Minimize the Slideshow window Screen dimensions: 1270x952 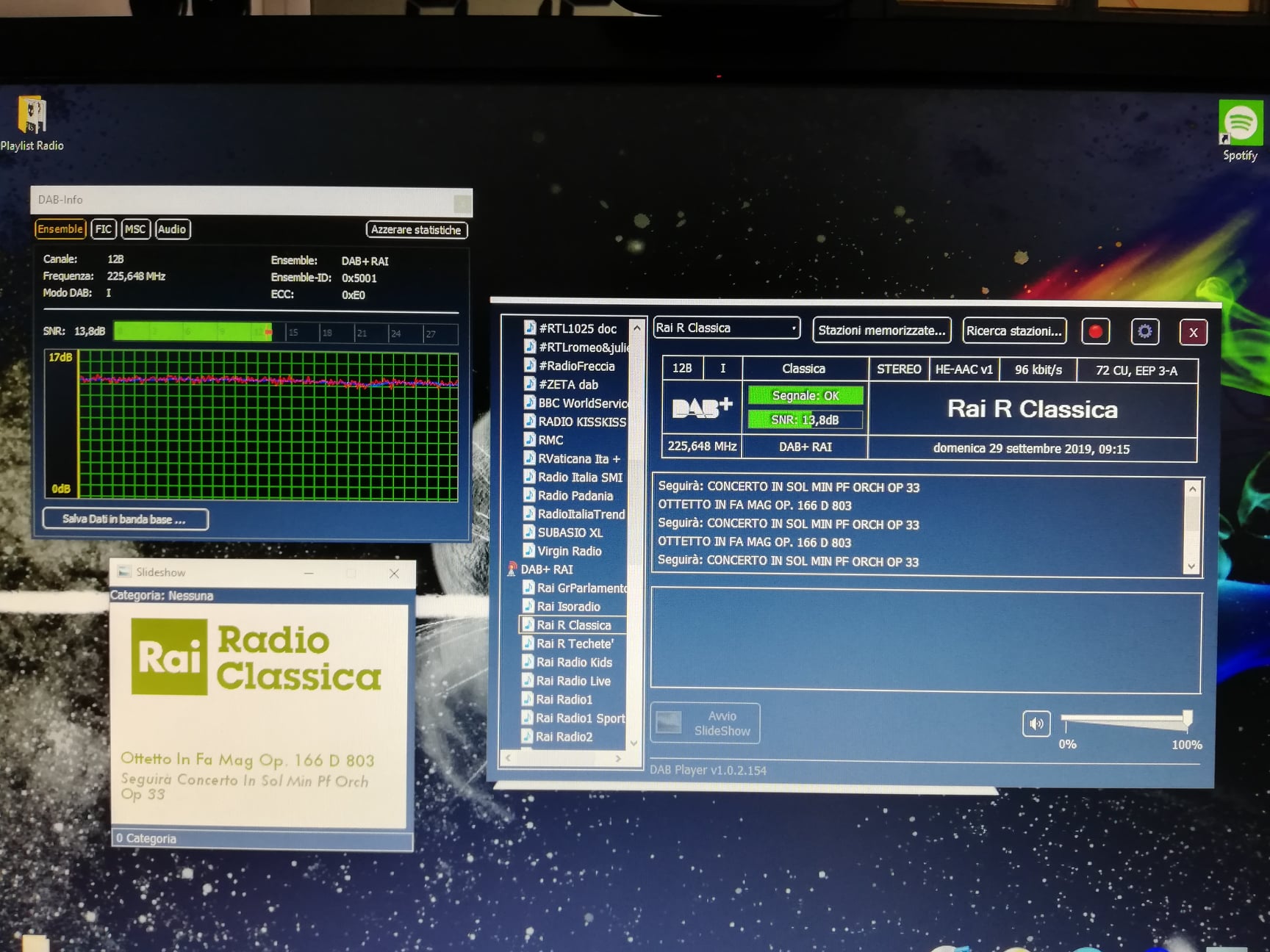pyautogui.click(x=309, y=573)
